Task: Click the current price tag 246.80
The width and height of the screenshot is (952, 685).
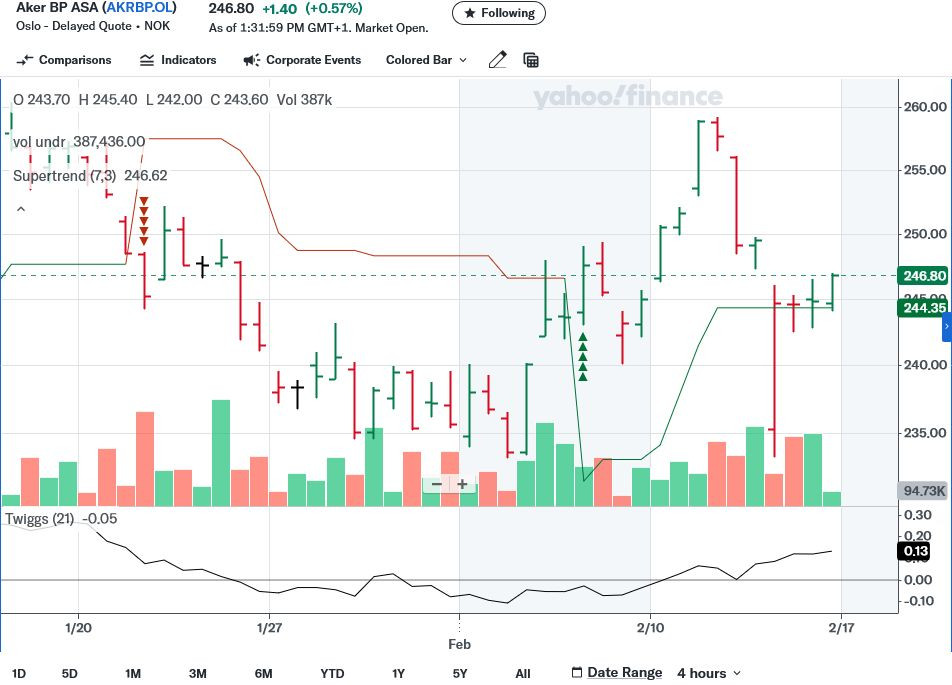Action: [923, 276]
